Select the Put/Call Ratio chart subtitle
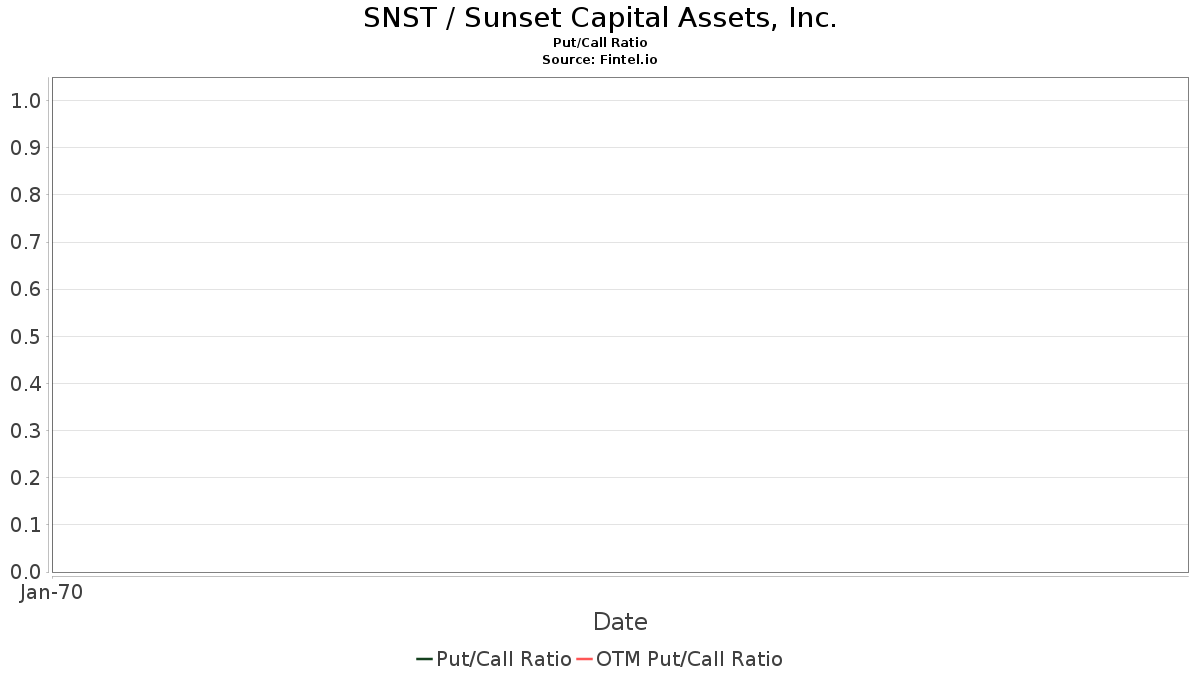 [600, 43]
